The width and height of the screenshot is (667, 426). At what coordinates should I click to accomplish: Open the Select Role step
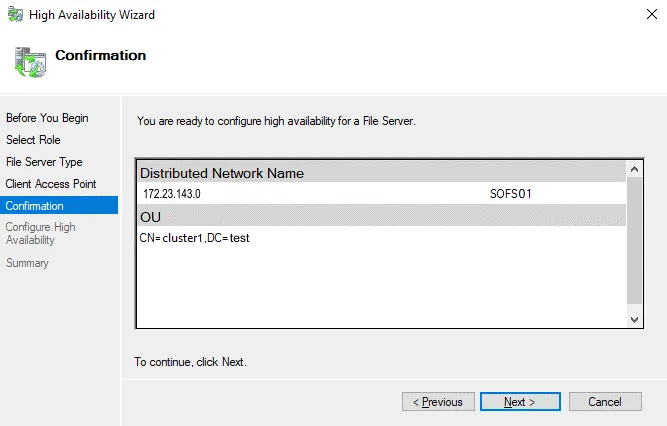tap(33, 140)
